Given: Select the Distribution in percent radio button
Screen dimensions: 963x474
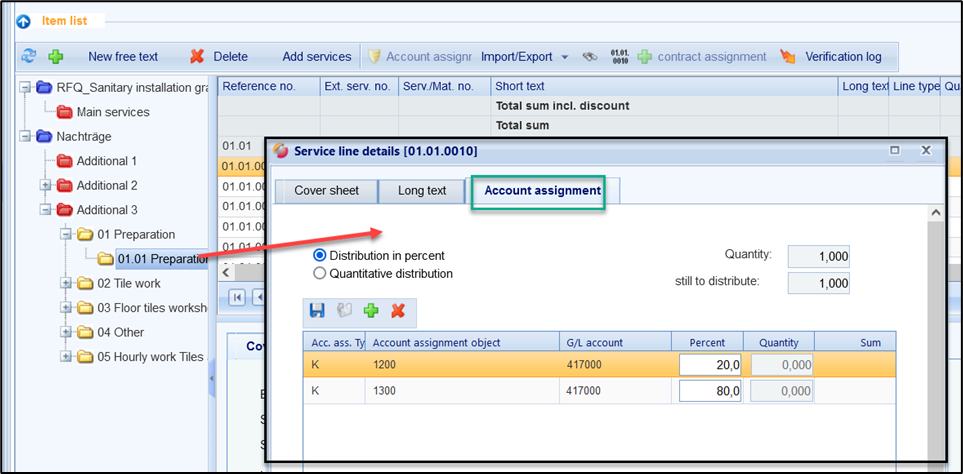Looking at the screenshot, I should click(x=320, y=256).
